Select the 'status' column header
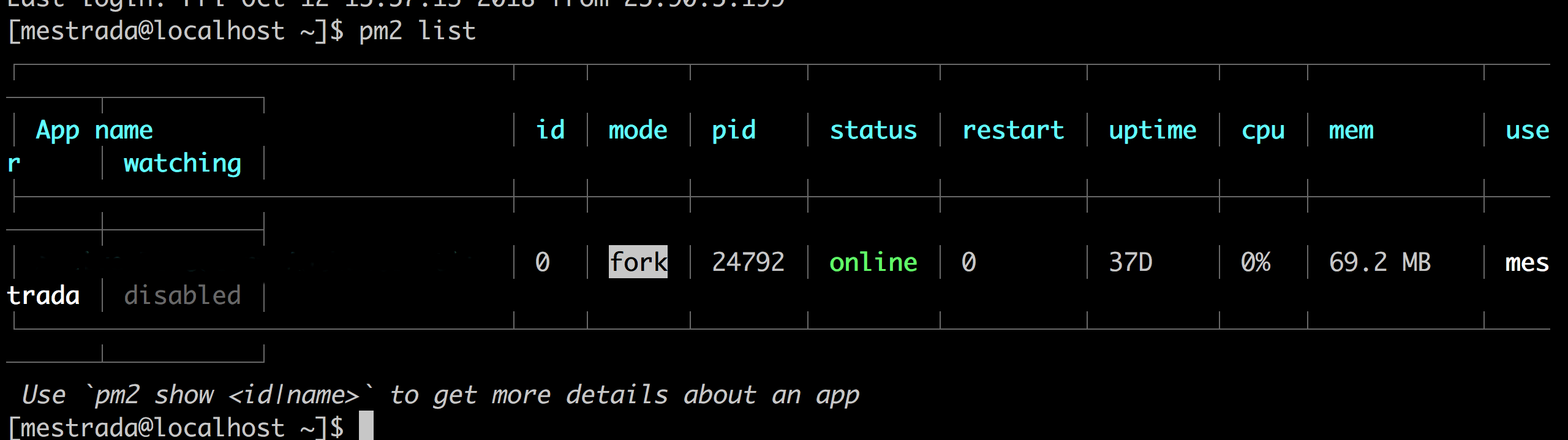Image resolution: width=1568 pixels, height=440 pixels. [873, 130]
